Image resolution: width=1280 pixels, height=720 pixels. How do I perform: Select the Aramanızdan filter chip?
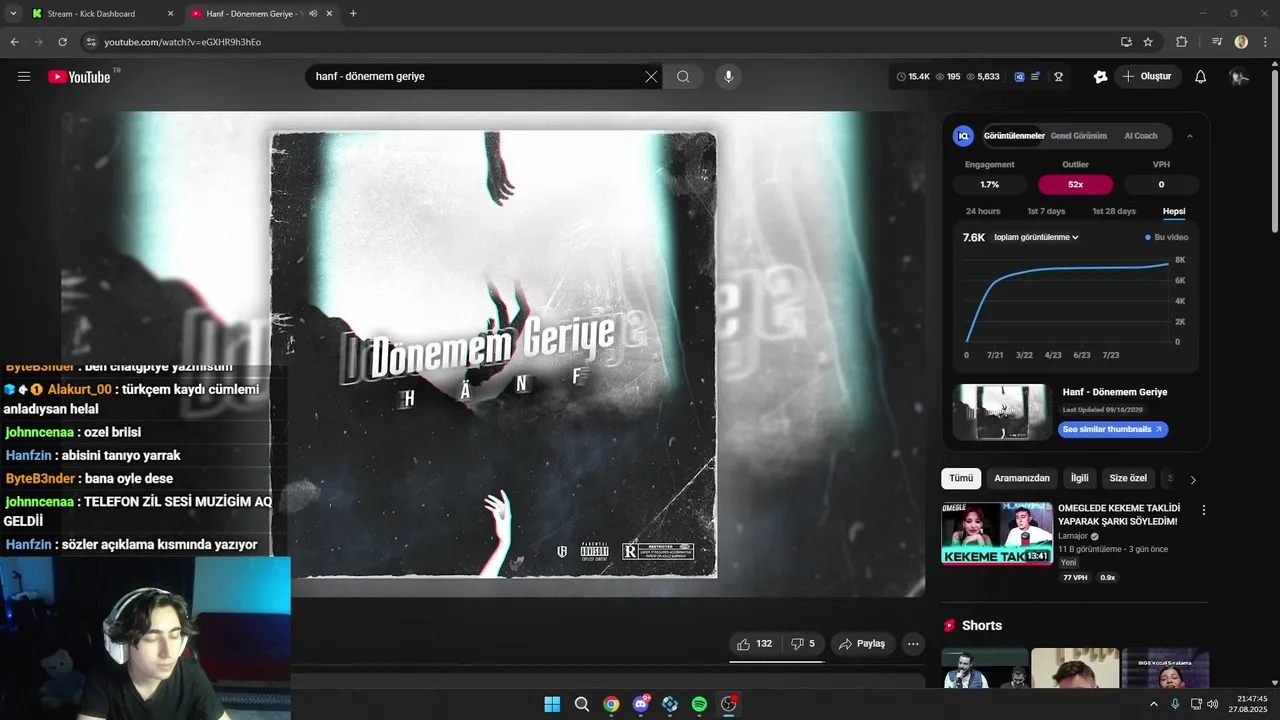pos(1022,479)
